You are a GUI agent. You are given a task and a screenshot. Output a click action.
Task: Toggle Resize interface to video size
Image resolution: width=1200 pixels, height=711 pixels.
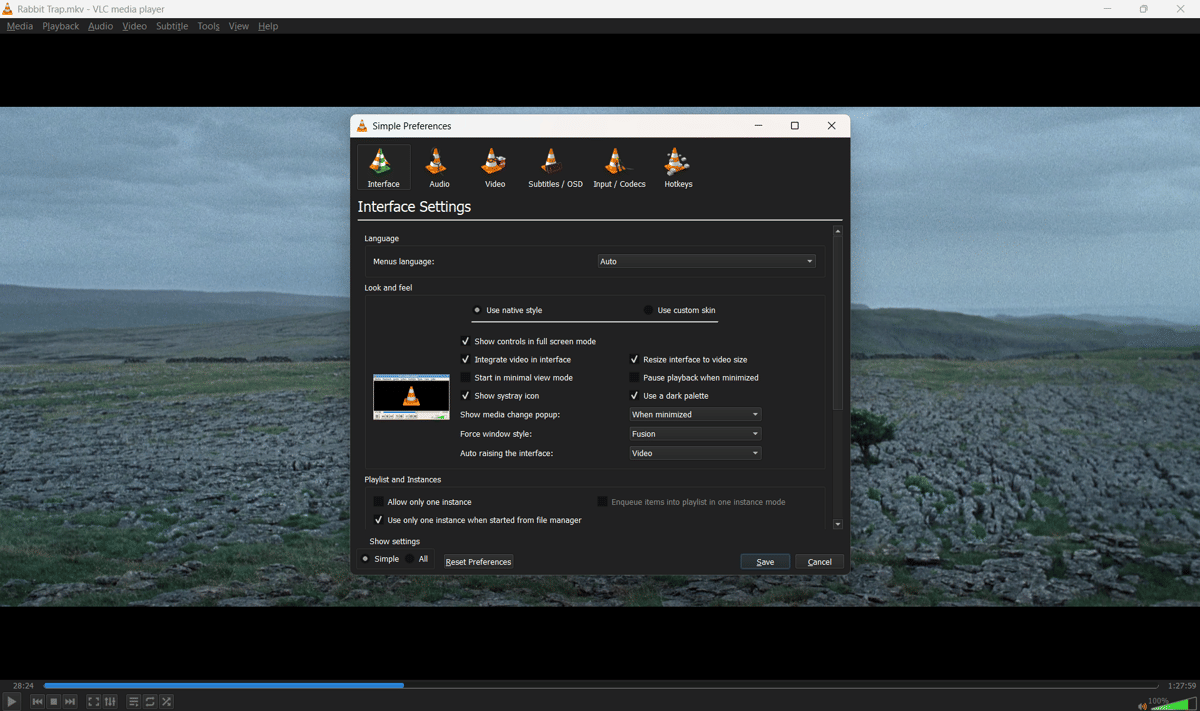(x=634, y=359)
